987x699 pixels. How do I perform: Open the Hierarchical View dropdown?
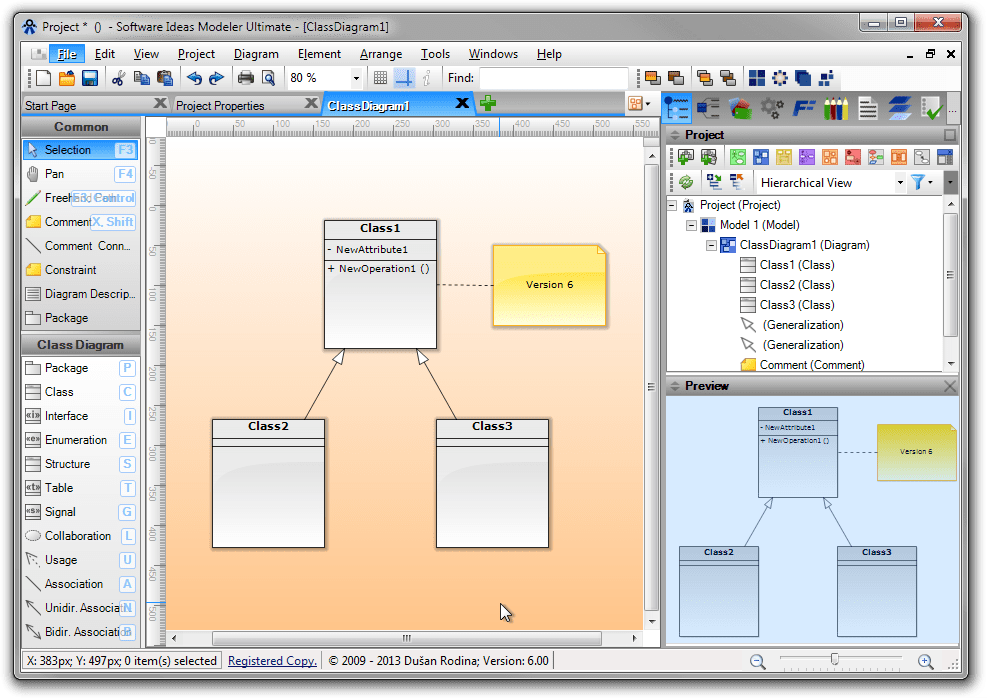click(901, 182)
